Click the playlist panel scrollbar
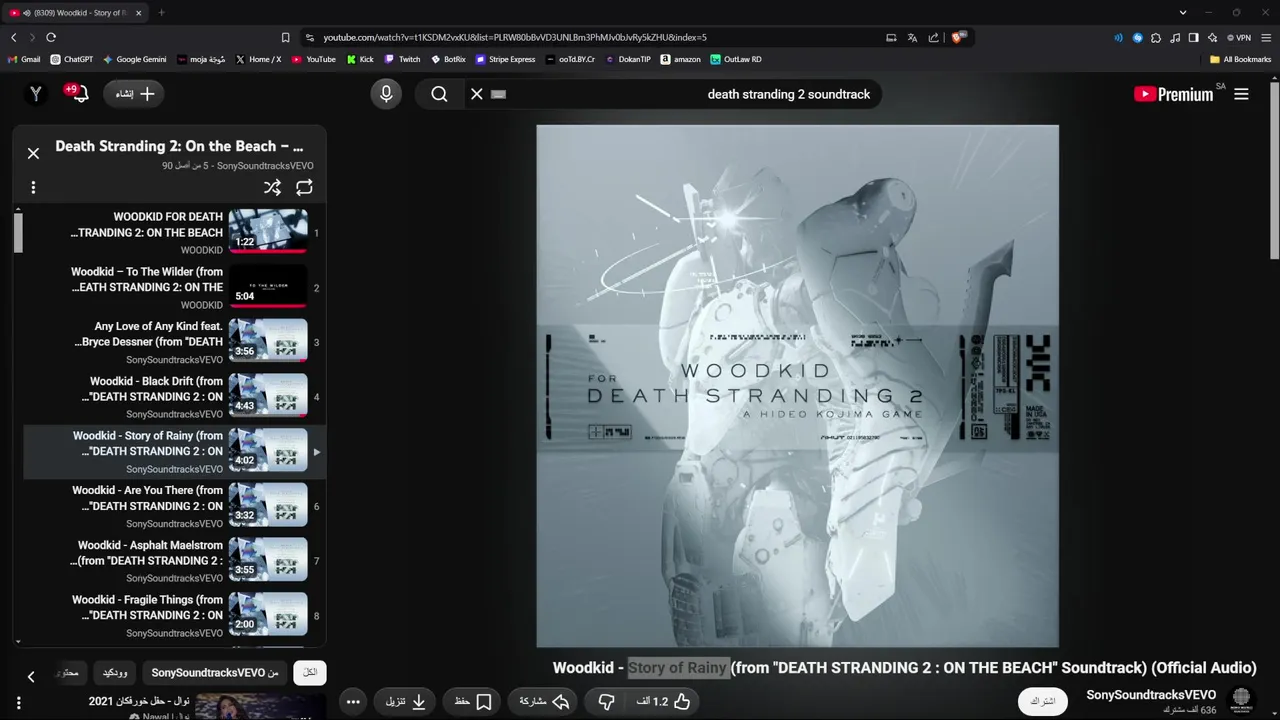The width and height of the screenshot is (1280, 720). (x=18, y=233)
